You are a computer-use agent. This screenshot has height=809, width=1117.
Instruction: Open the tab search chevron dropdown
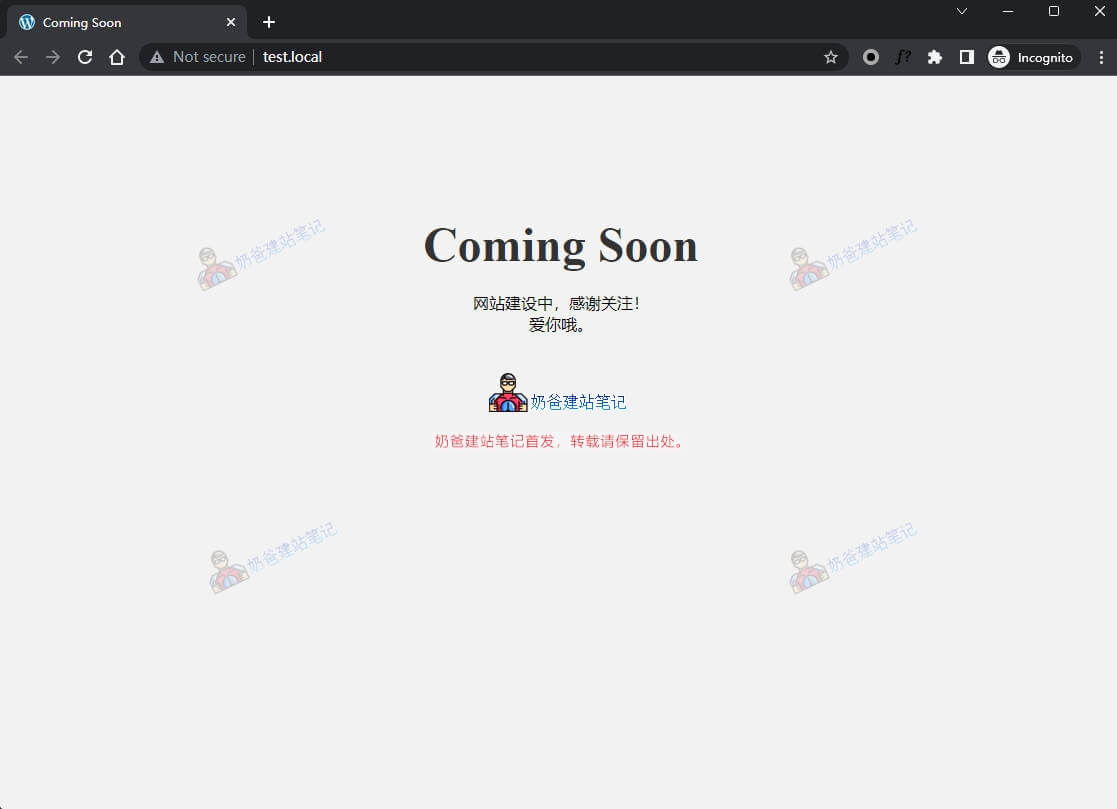[x=961, y=11]
